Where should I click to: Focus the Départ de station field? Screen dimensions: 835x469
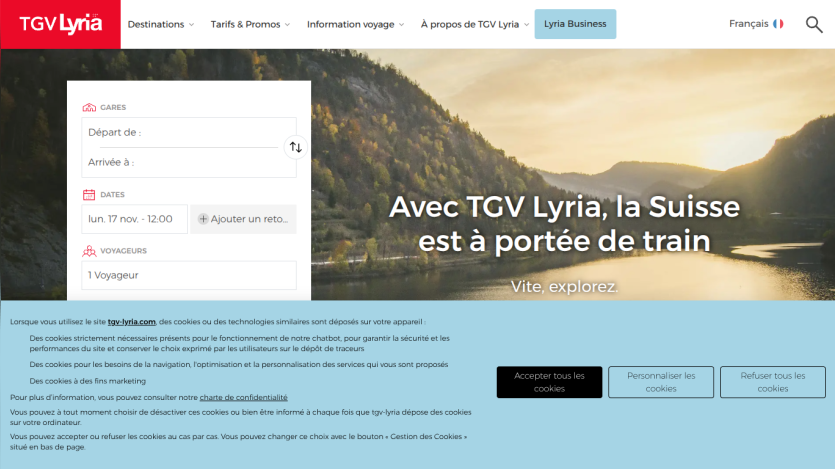183,133
